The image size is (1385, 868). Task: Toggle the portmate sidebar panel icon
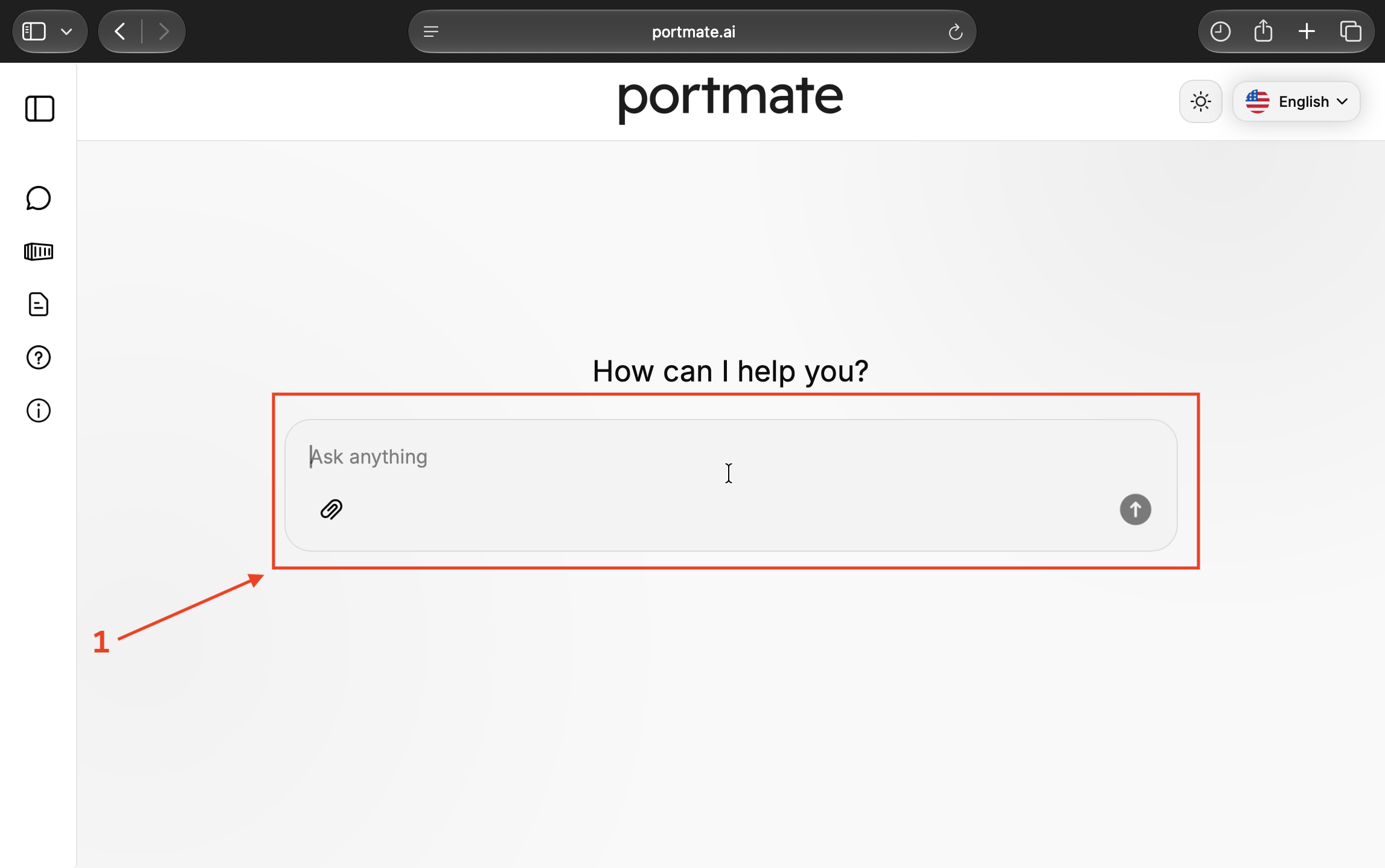(40, 109)
